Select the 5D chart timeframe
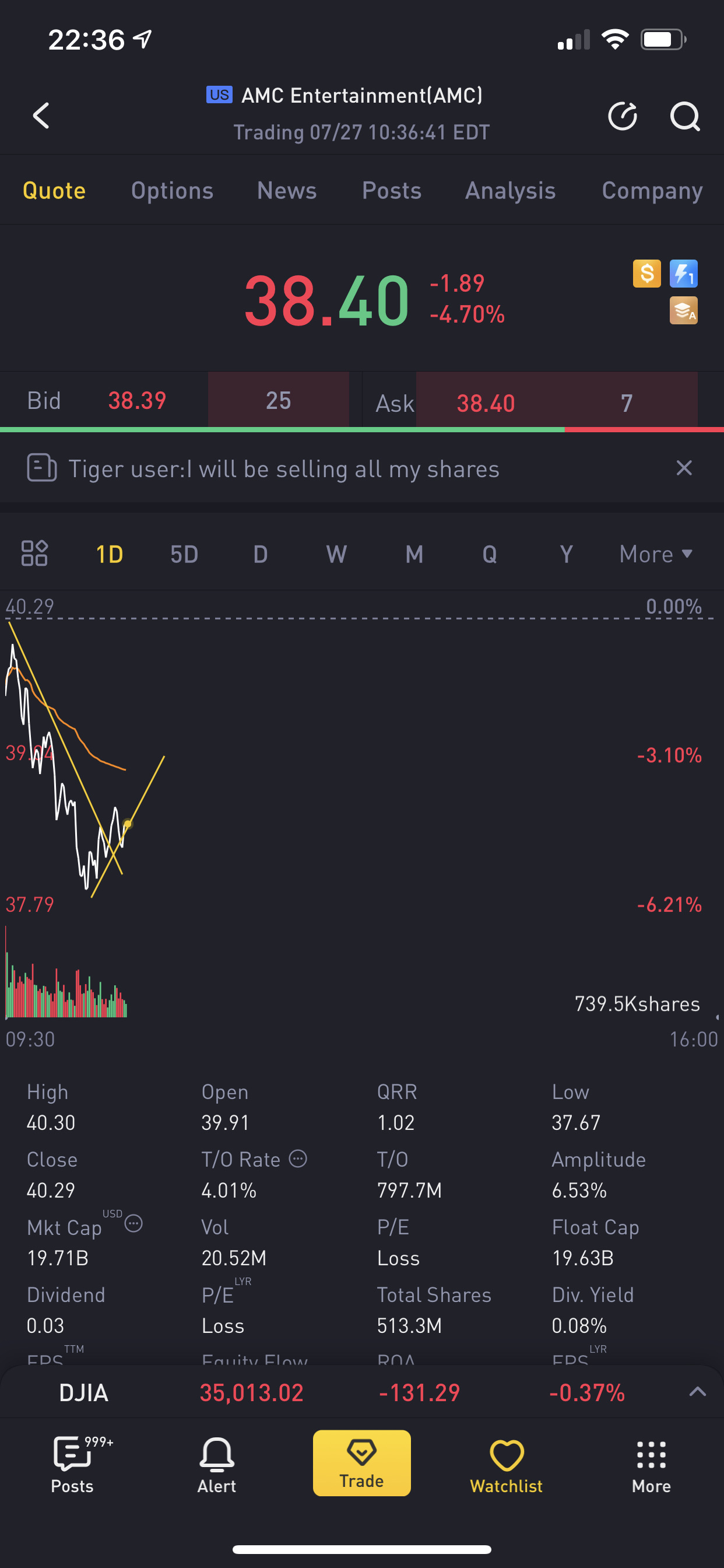Viewport: 724px width, 1568px height. 184,555
